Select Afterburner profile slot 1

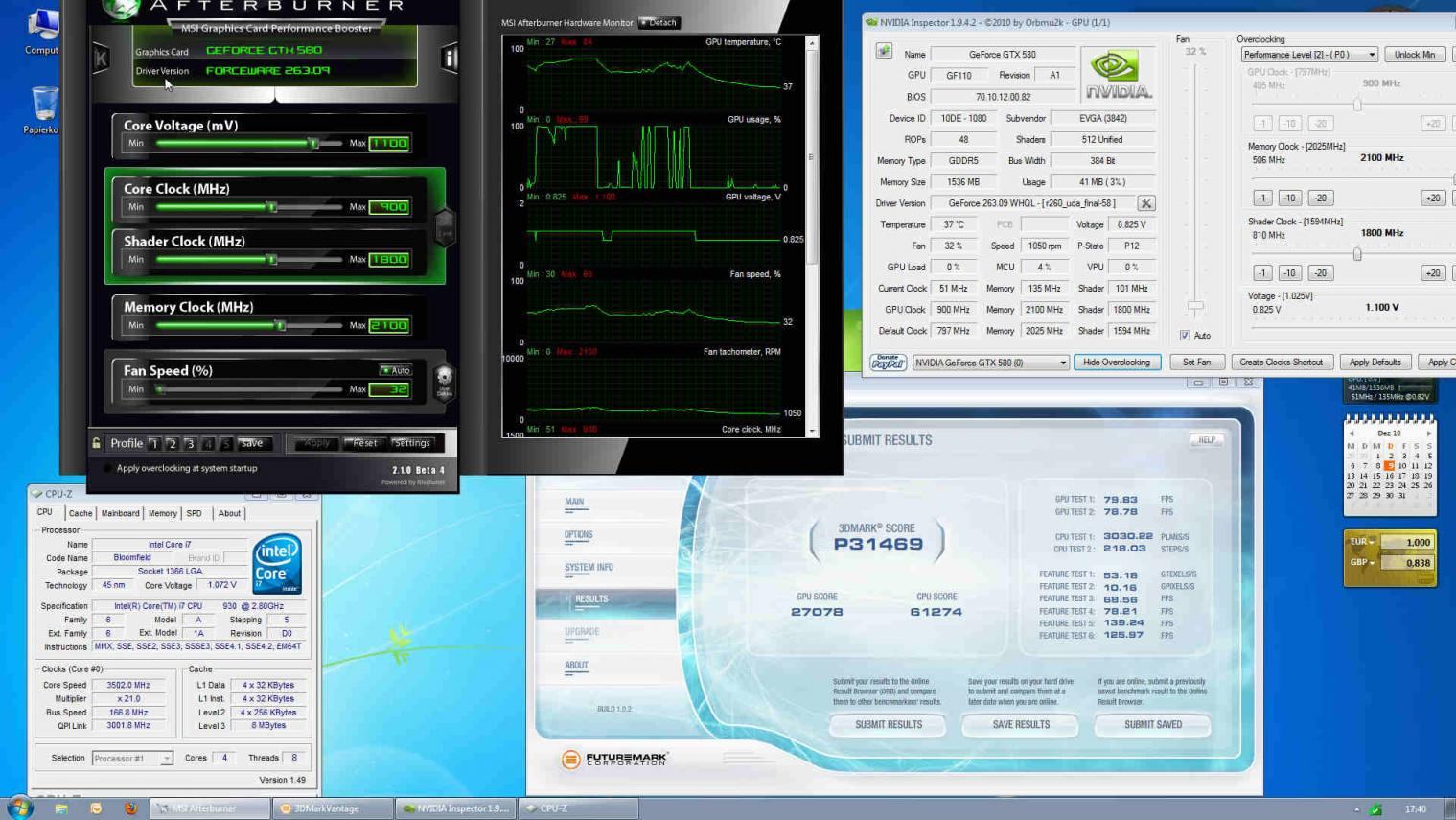click(153, 443)
